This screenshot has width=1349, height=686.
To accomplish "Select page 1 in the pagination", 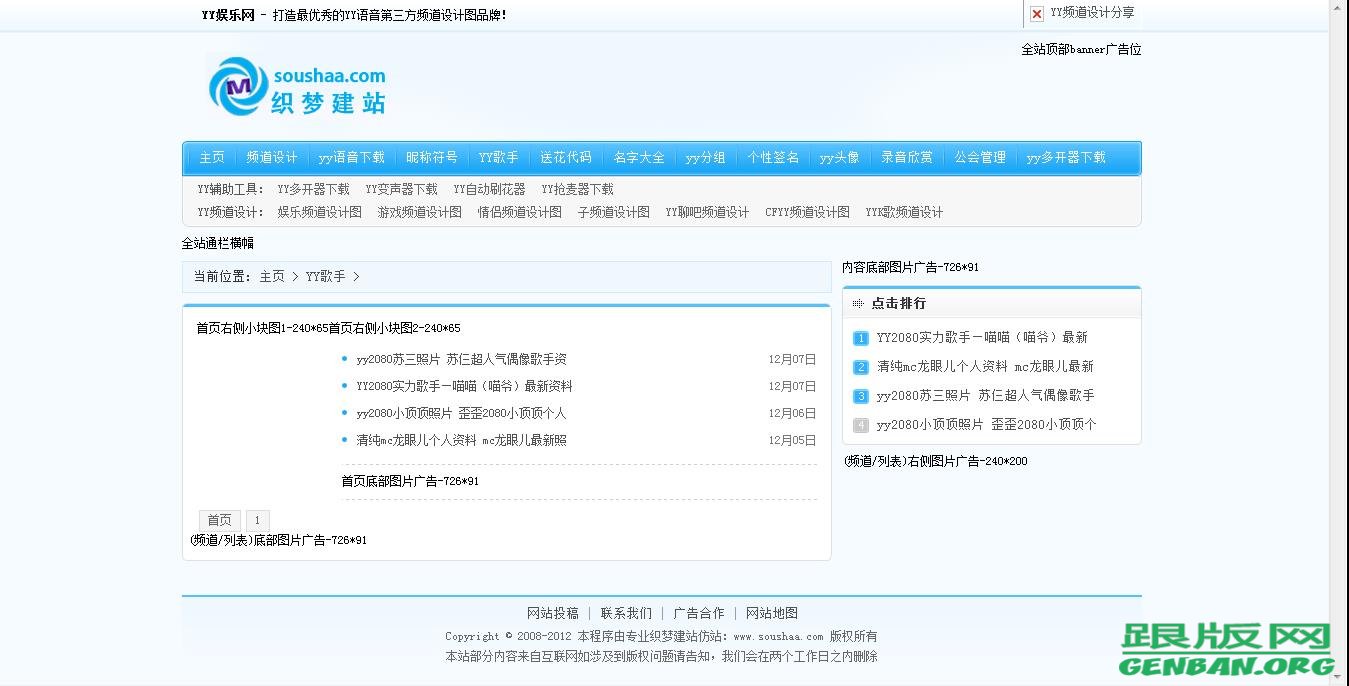I will click(x=257, y=520).
